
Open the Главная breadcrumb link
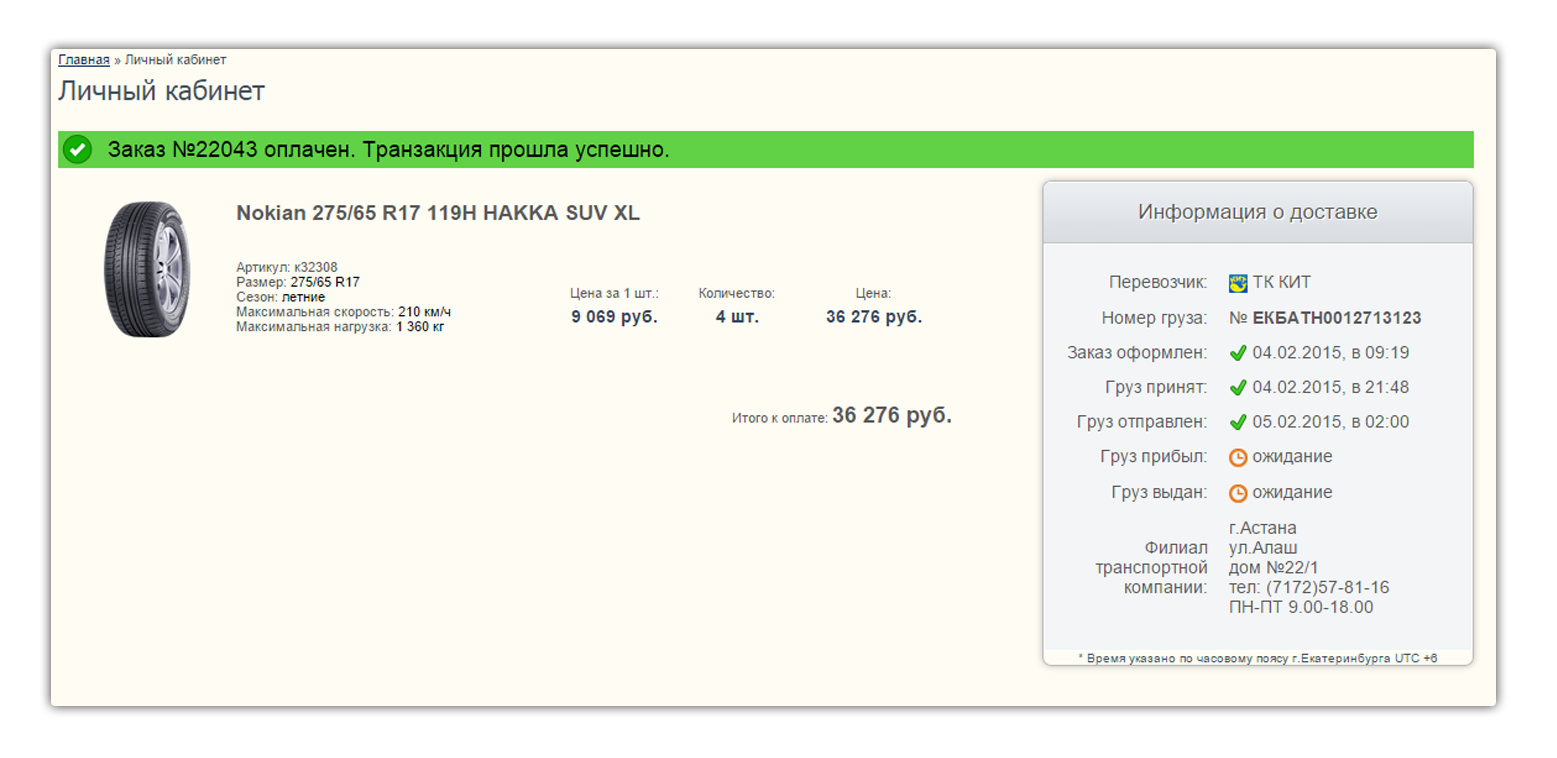[84, 60]
